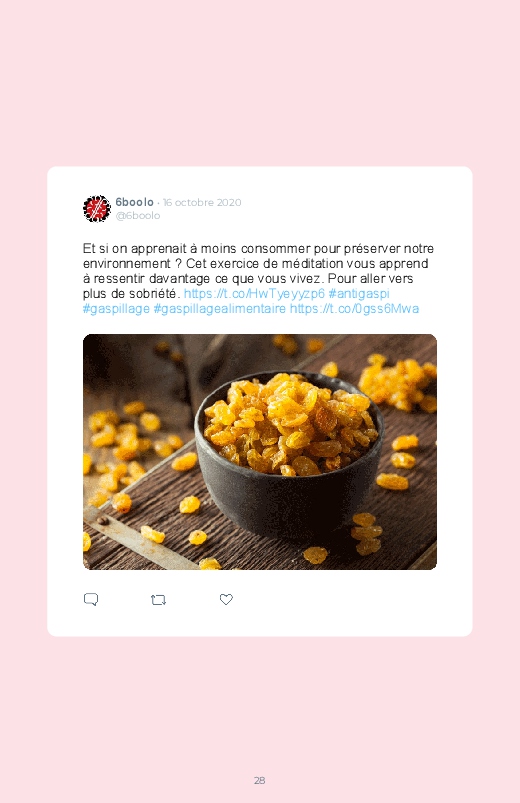Retweet the 6boolo post
Viewport: 520px width, 803px height.
point(158,600)
